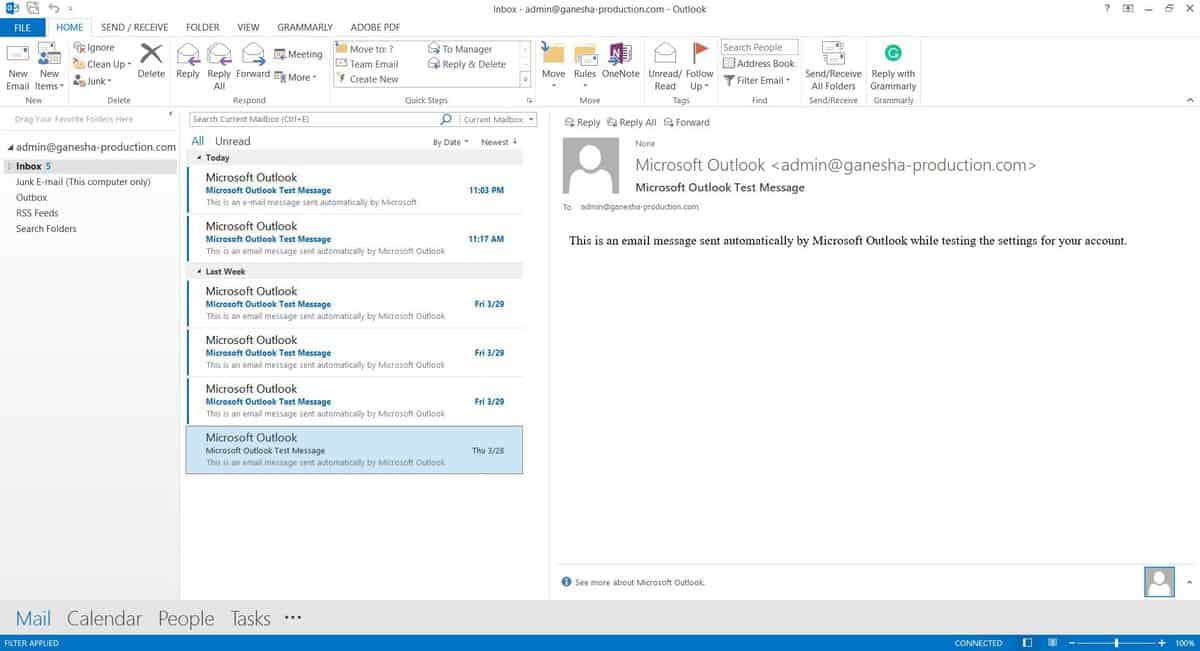Open the Address Book
The width and height of the screenshot is (1200, 651).
click(x=759, y=63)
